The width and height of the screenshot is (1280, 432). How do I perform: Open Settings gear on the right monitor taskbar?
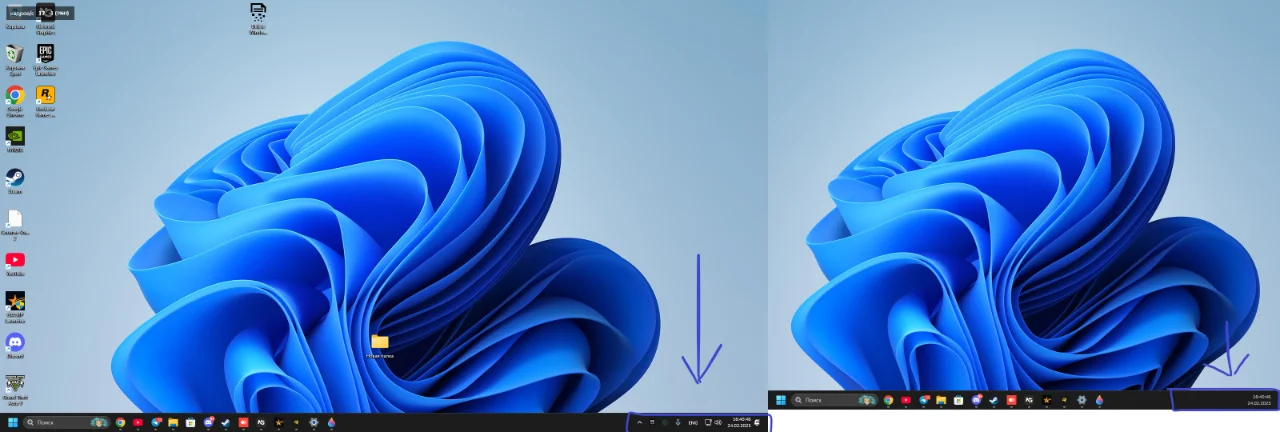[1081, 400]
